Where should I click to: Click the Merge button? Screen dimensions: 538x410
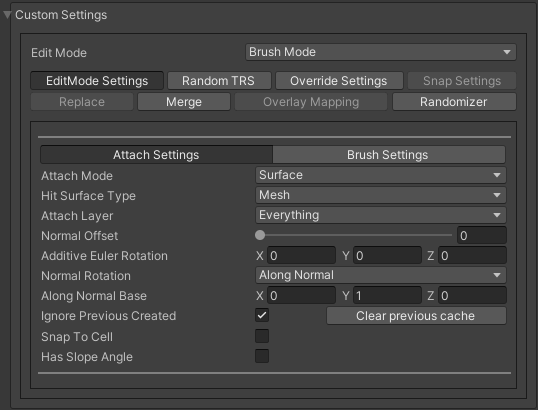184,102
